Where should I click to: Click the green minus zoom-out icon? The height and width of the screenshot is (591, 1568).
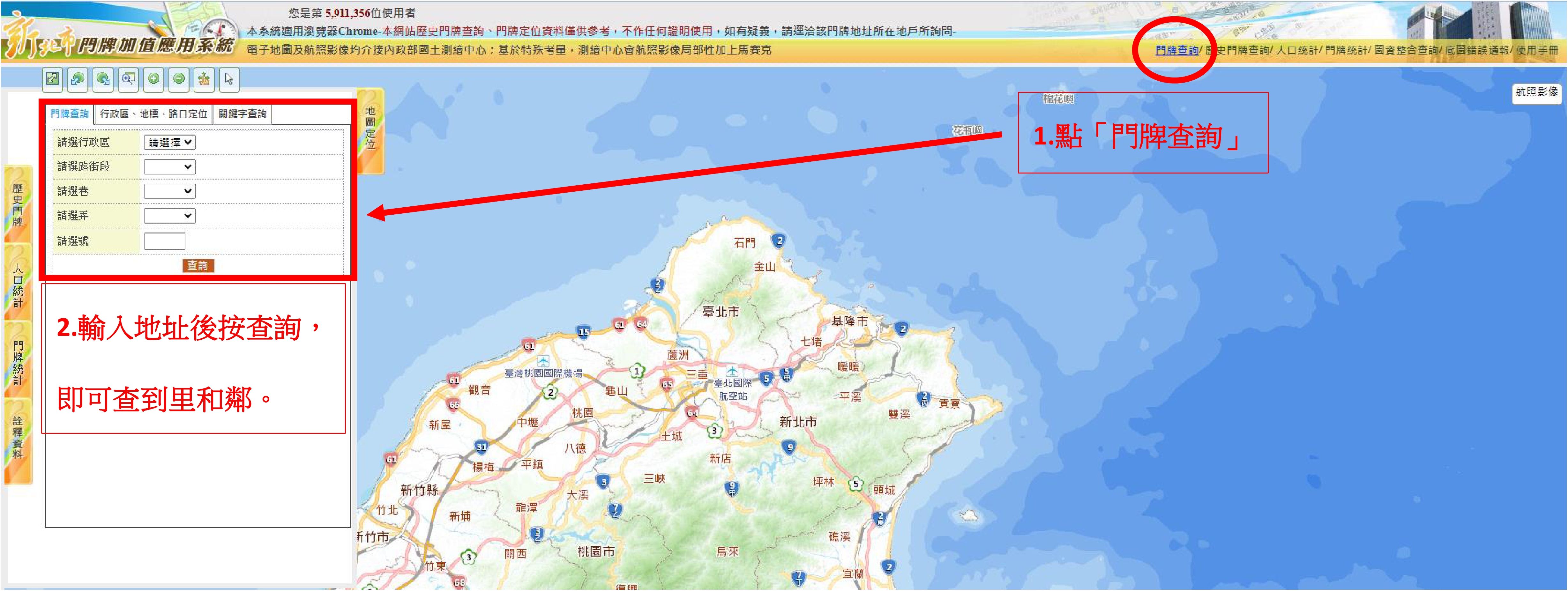pyautogui.click(x=179, y=79)
